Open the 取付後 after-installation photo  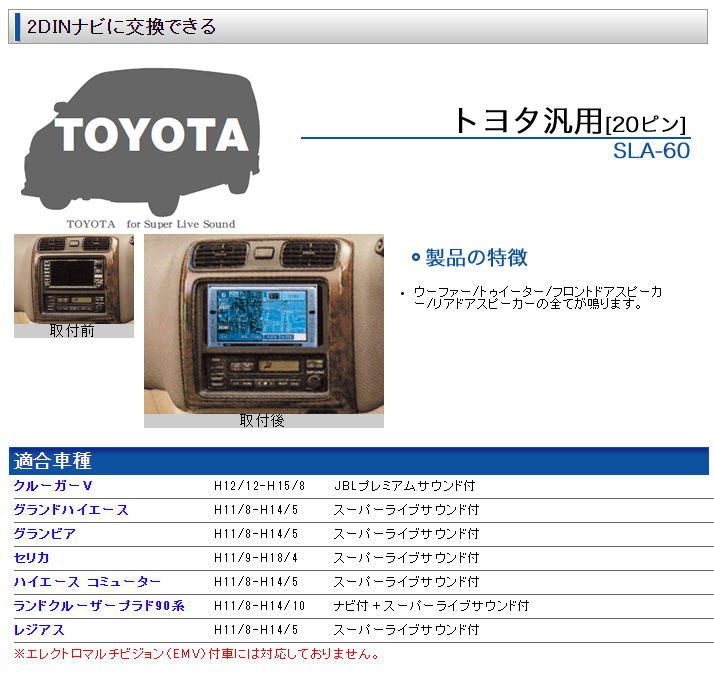point(264,324)
